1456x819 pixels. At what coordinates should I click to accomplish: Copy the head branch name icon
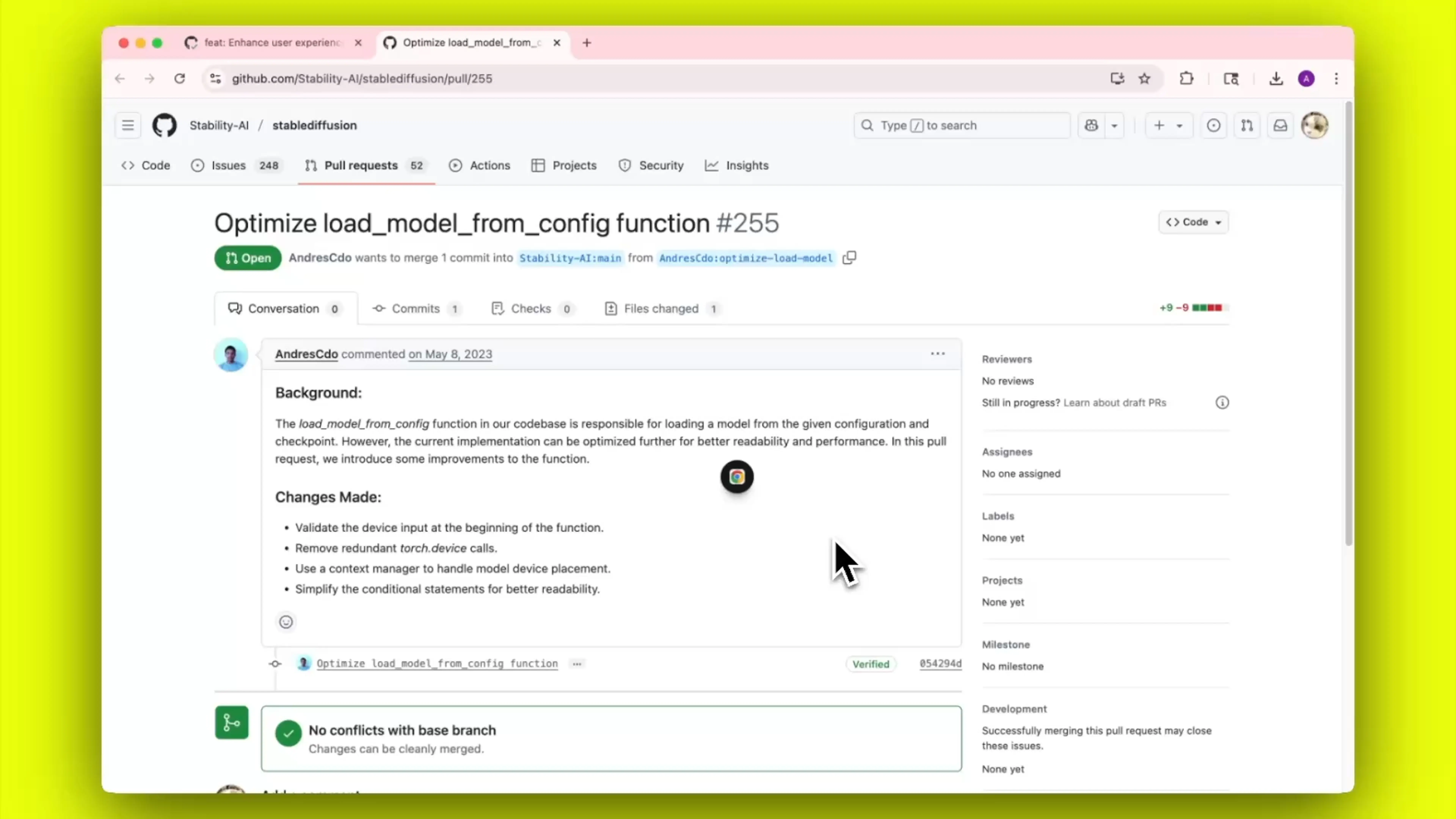pyautogui.click(x=849, y=258)
